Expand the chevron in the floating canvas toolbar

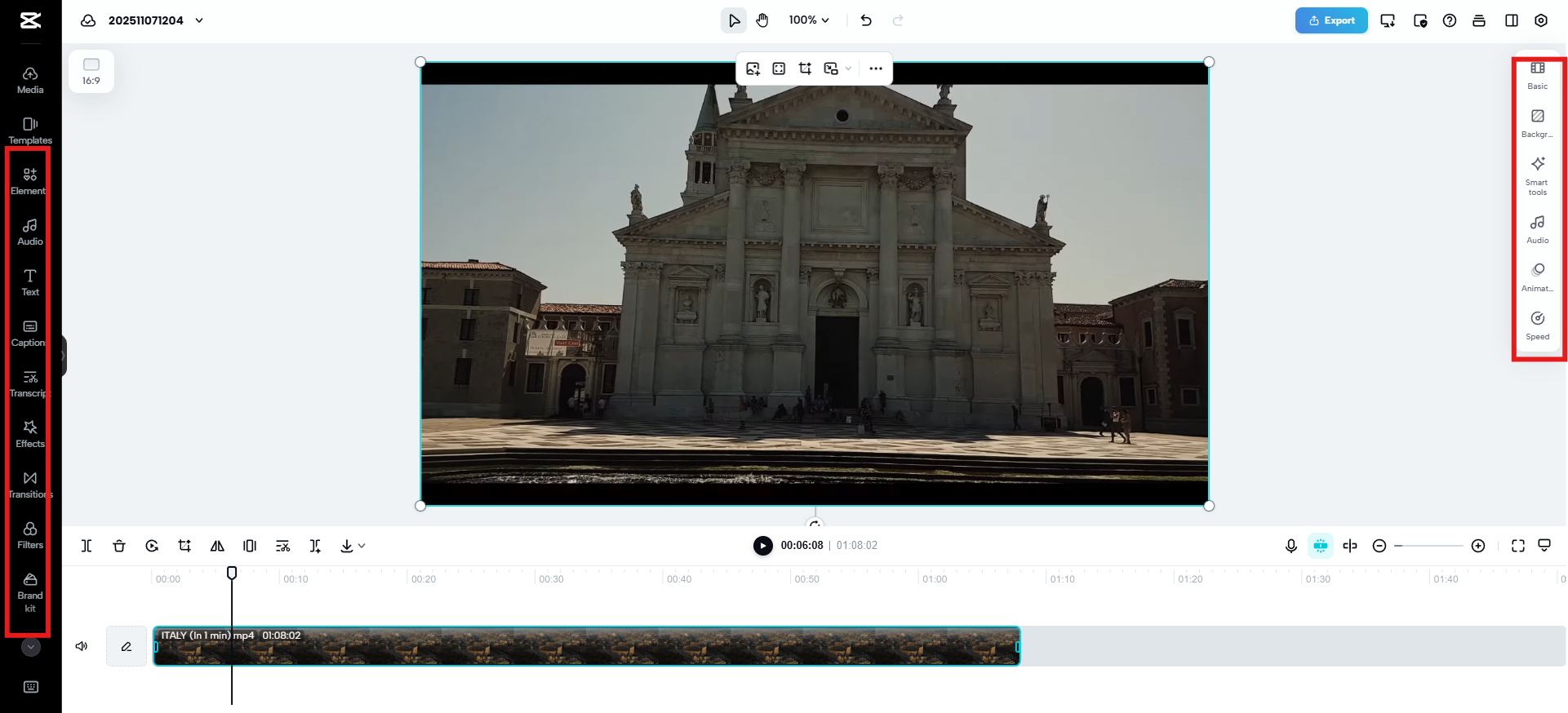[x=849, y=69]
